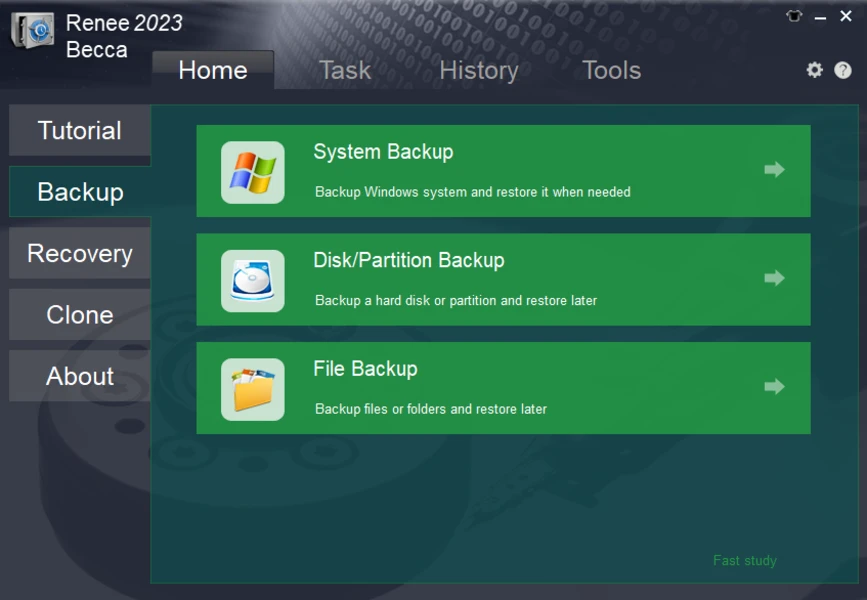The height and width of the screenshot is (600, 867).
Task: Minimize the Renee Becca window
Action: (x=821, y=18)
